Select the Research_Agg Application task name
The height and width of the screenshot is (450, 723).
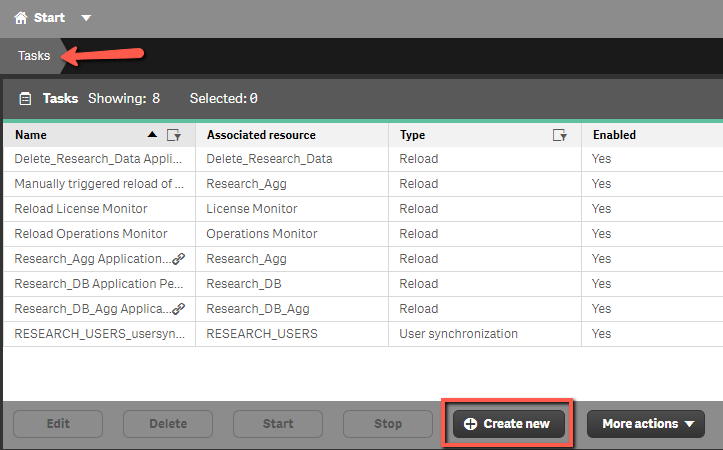click(93, 259)
